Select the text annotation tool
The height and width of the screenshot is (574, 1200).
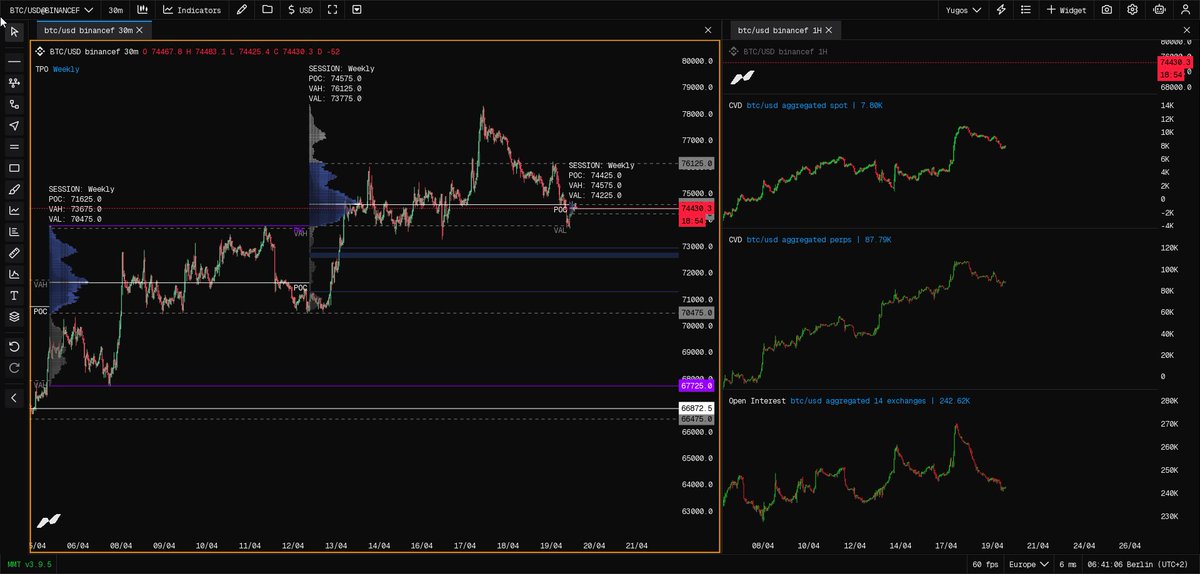[14, 295]
